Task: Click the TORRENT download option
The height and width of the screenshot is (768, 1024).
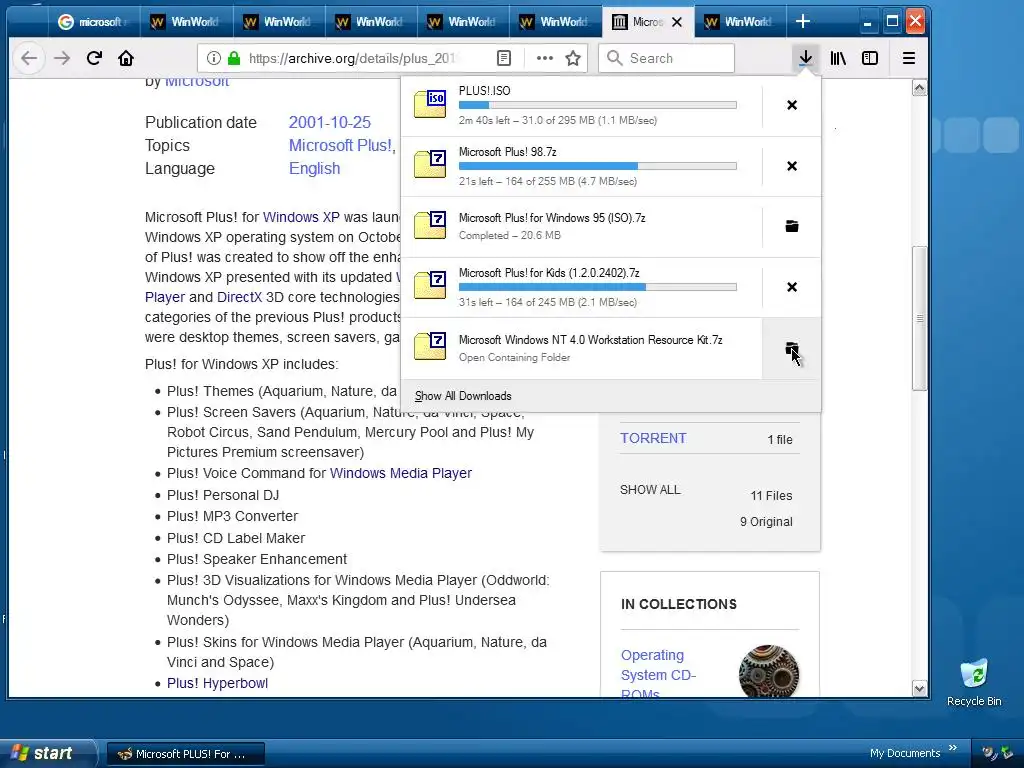Action: point(653,438)
